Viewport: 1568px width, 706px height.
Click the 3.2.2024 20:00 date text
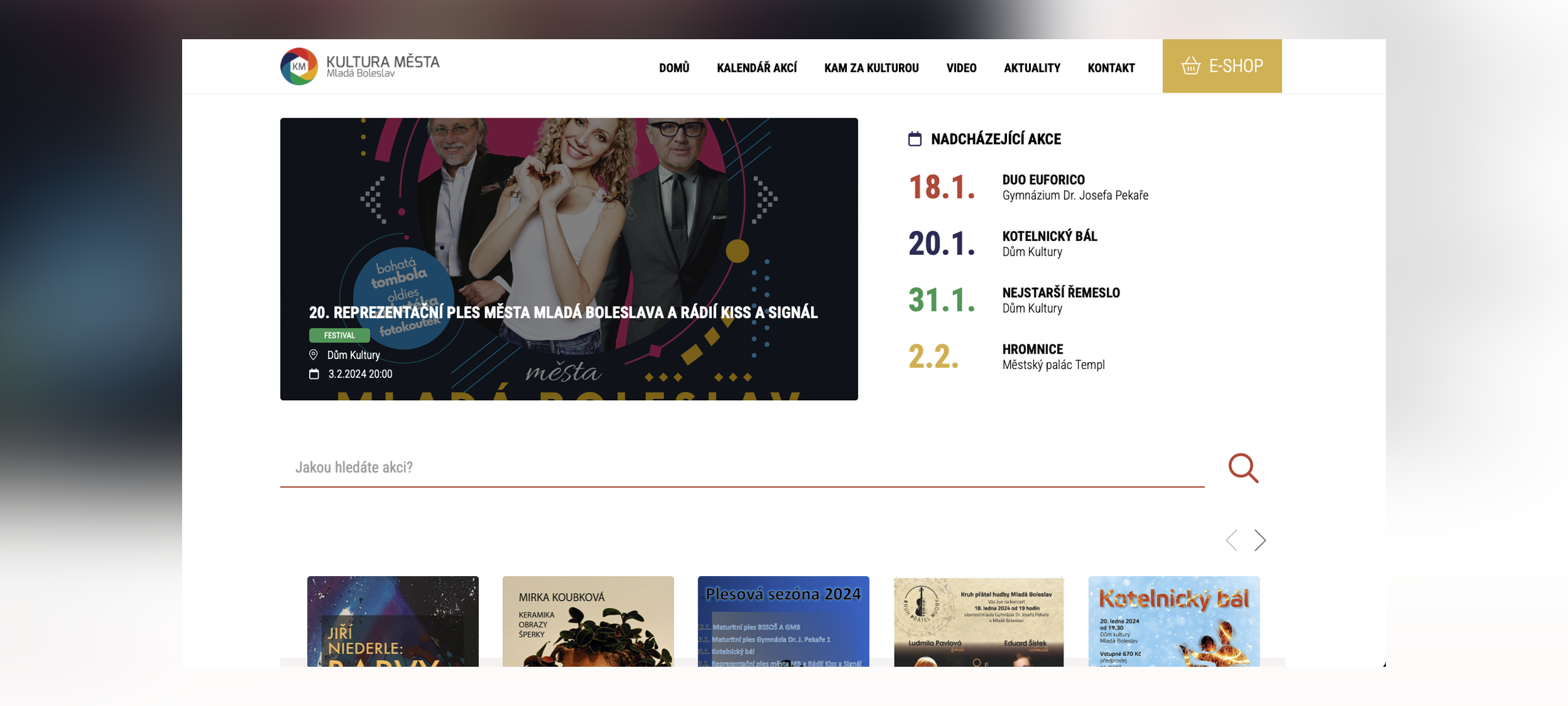pyautogui.click(x=360, y=374)
